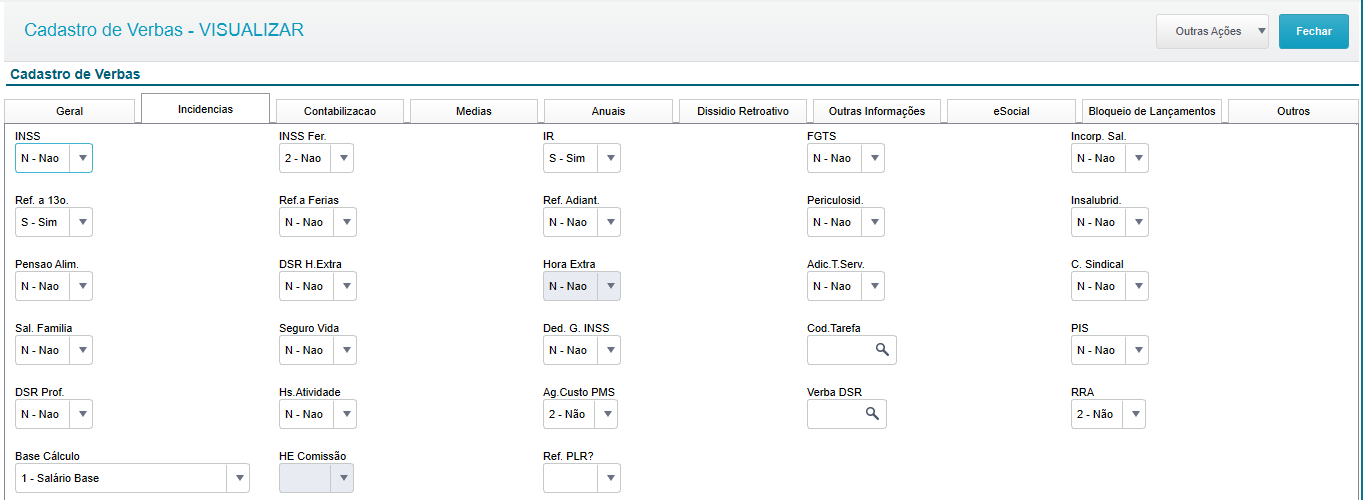
Task: Expand the Ded. G. INSS dropdown
Action: coord(582,350)
